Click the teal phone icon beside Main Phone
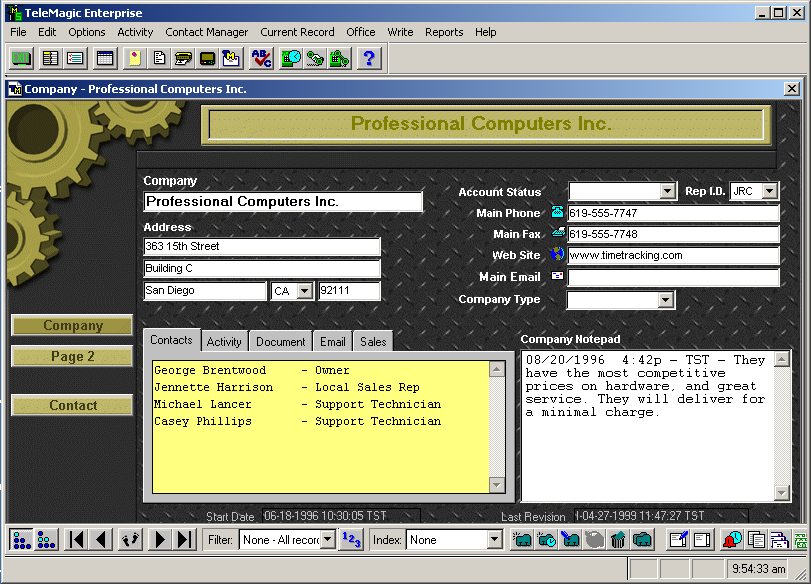Viewport: 811px width, 584px height. point(557,212)
